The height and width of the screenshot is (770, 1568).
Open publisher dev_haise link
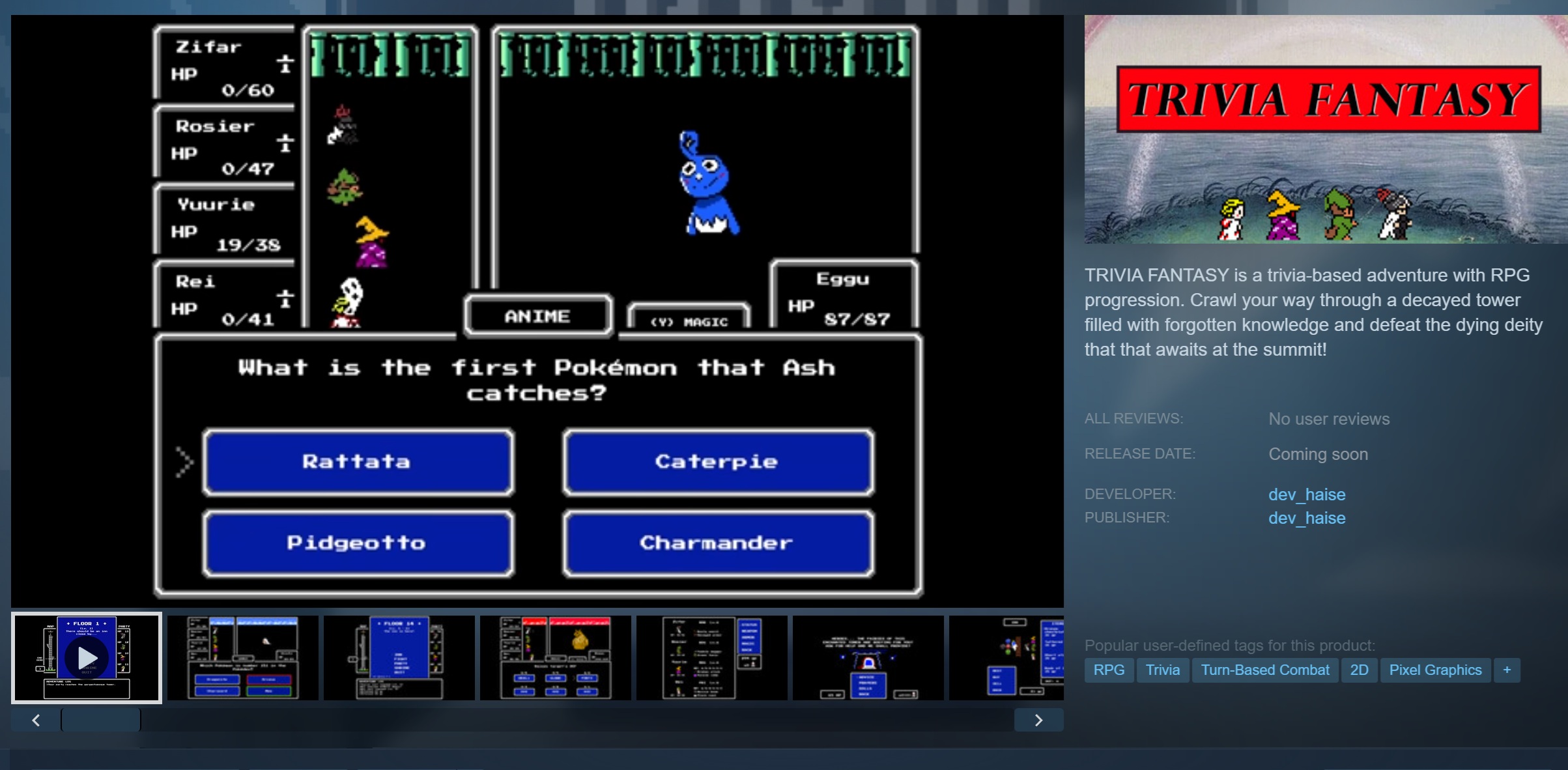[x=1306, y=518]
